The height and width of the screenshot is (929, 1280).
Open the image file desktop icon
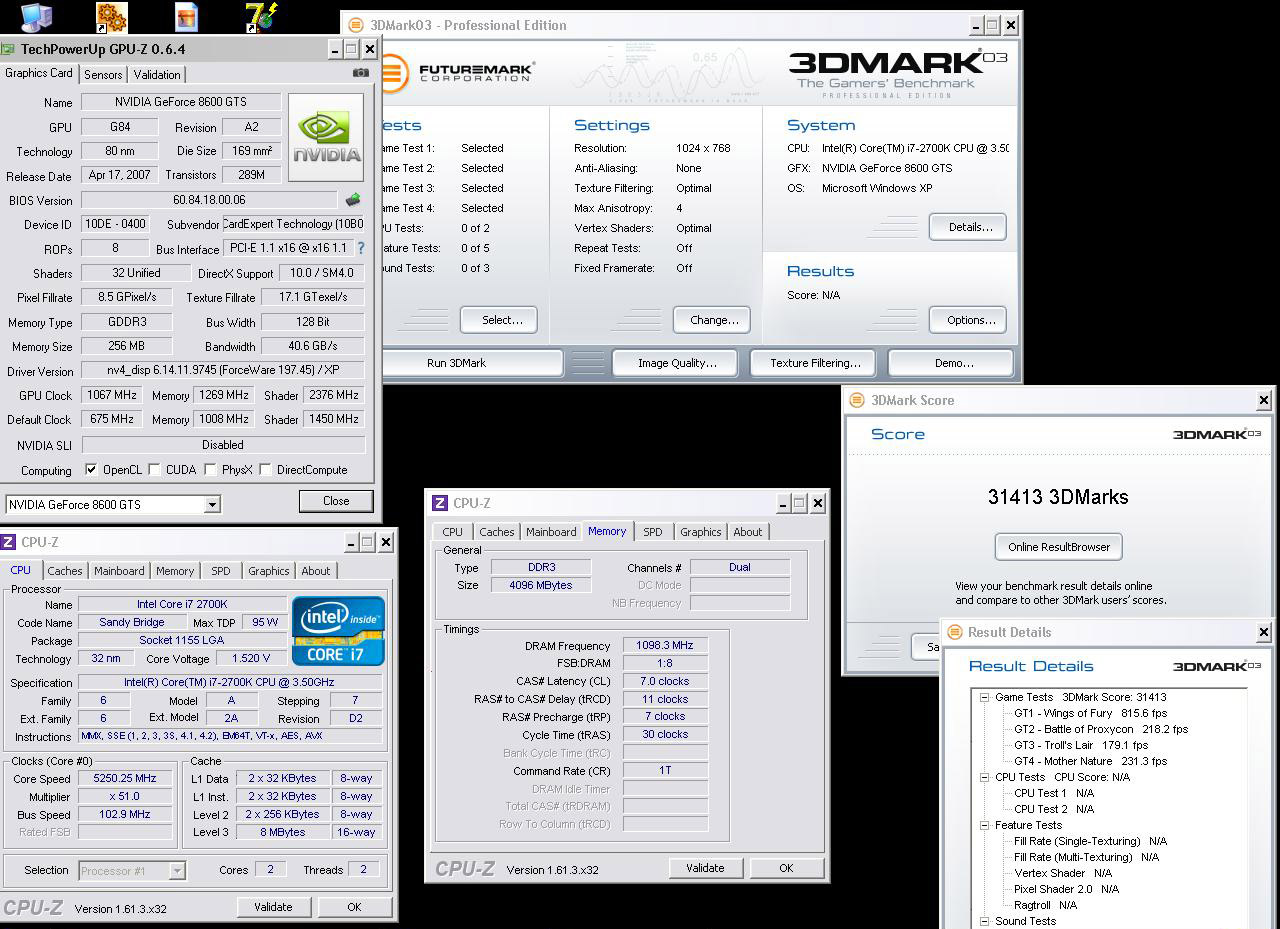[186, 16]
